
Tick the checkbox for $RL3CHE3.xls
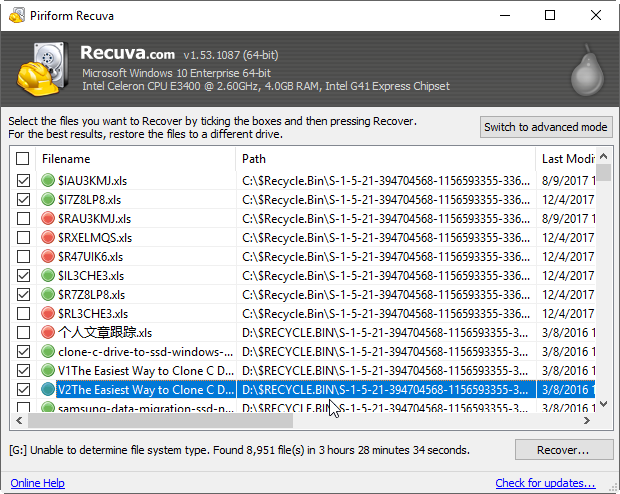(23, 313)
